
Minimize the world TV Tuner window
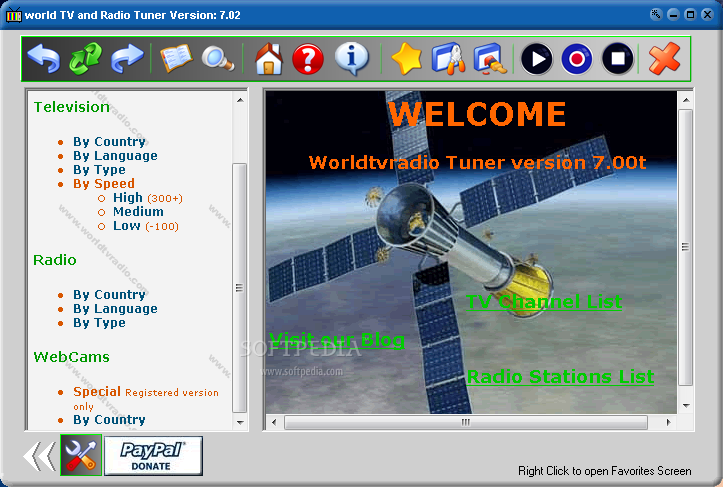pos(673,15)
